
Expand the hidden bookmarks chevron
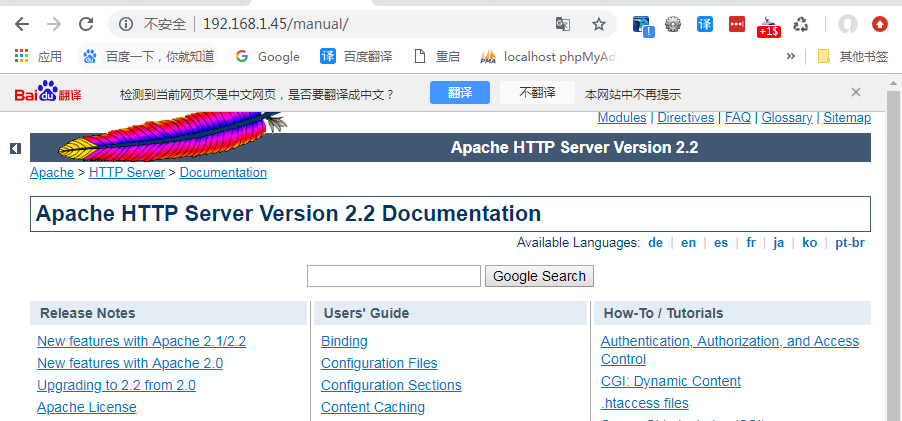(791, 56)
